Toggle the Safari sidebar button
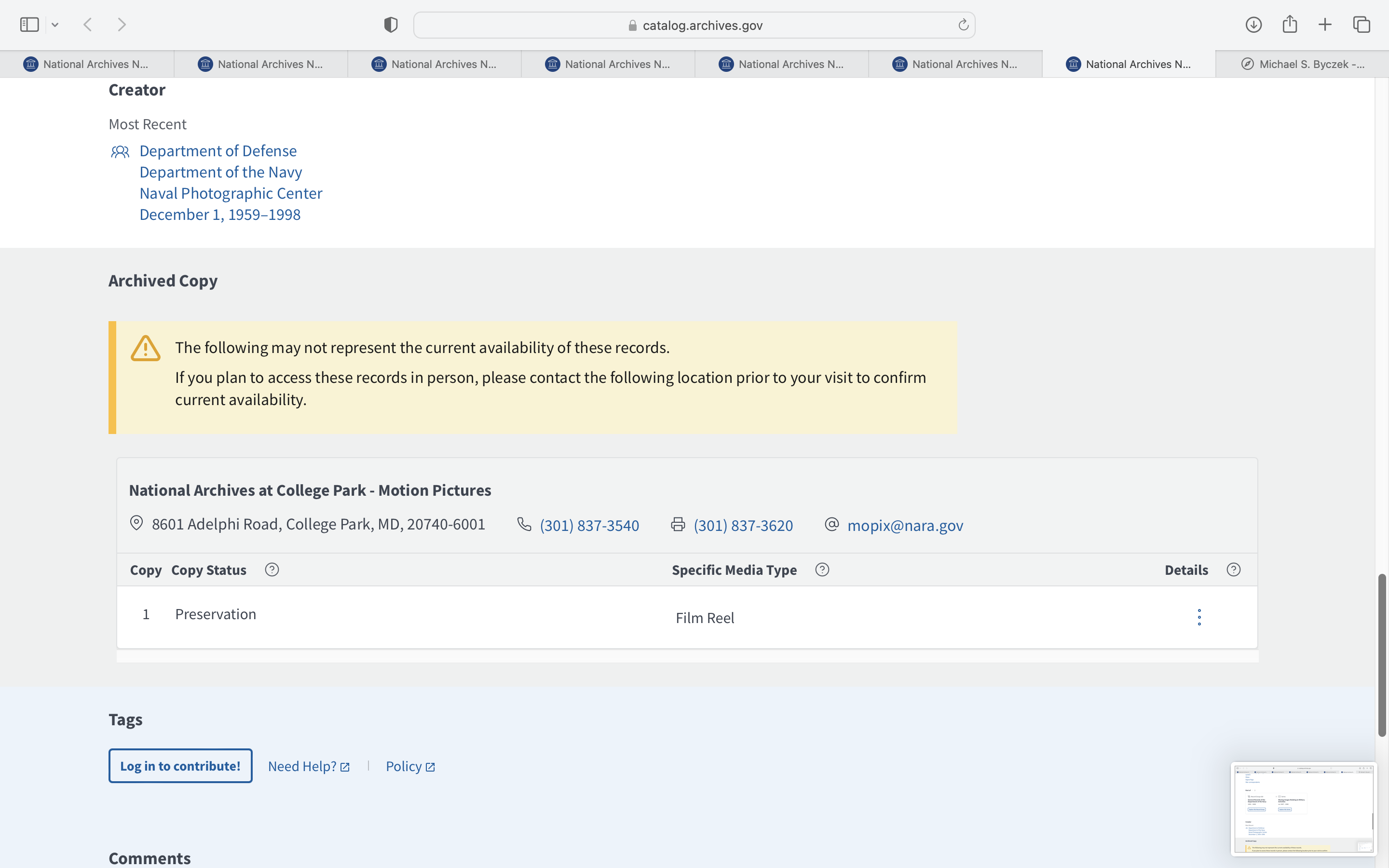Viewport: 1389px width, 868px height. pos(29,25)
